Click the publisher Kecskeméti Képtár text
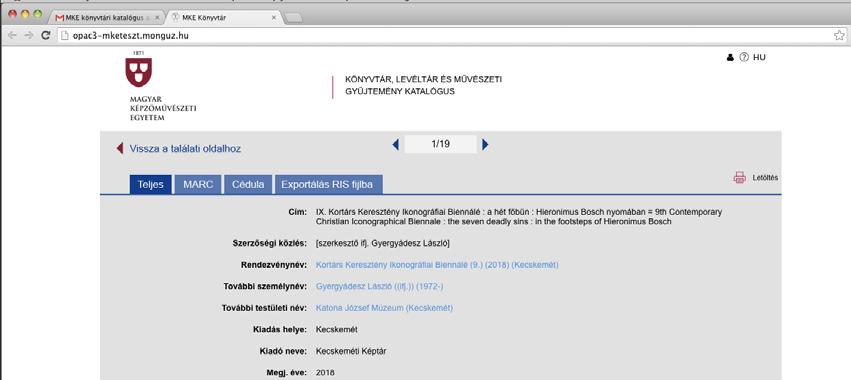851x380 pixels. click(x=351, y=352)
